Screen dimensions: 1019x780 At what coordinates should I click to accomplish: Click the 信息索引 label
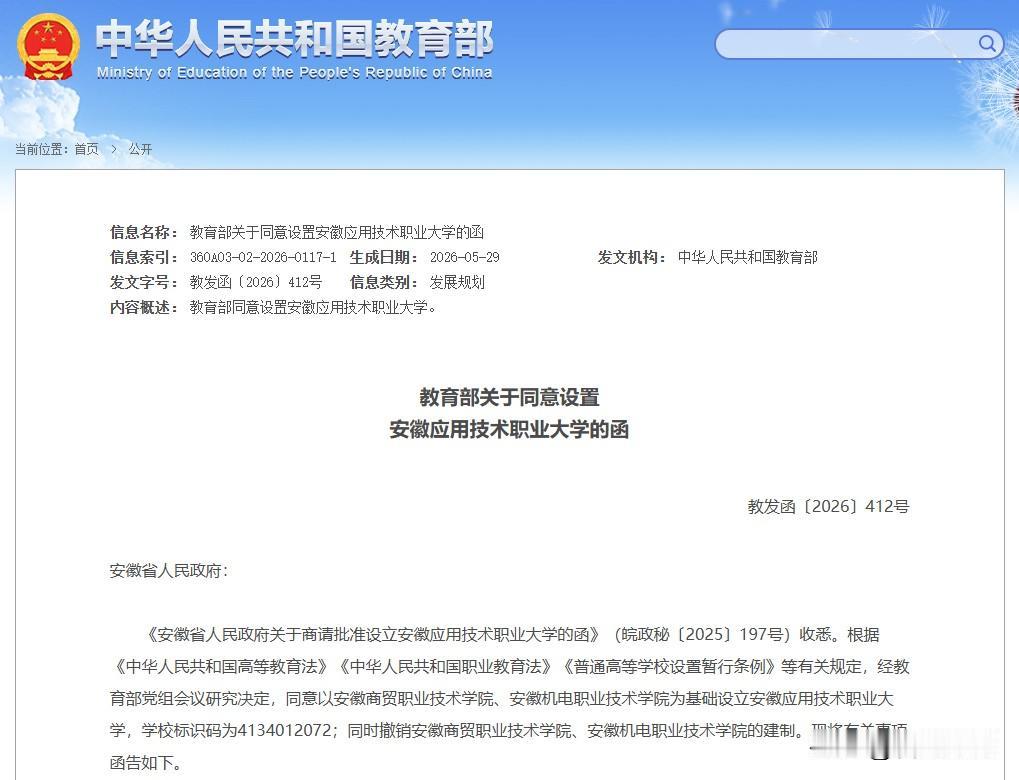point(144,257)
